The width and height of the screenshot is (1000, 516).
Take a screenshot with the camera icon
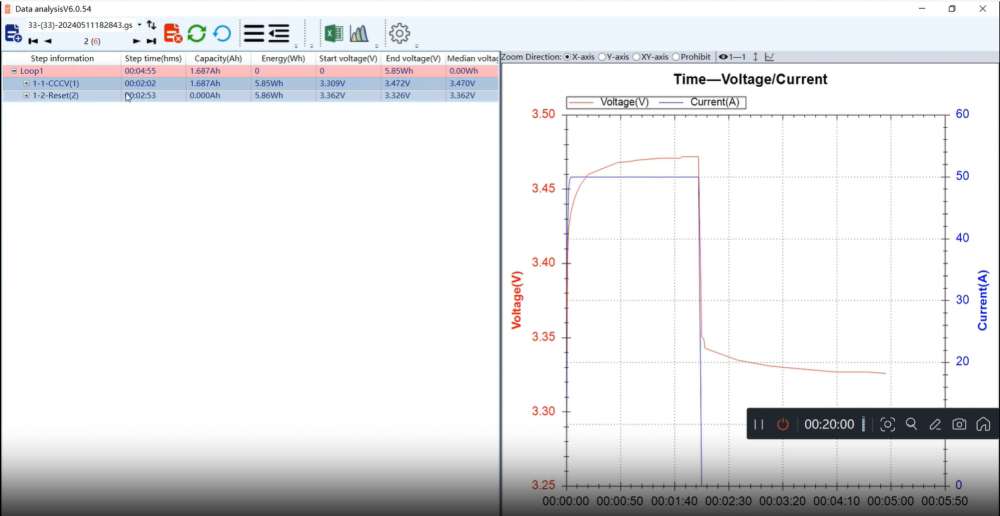959,424
